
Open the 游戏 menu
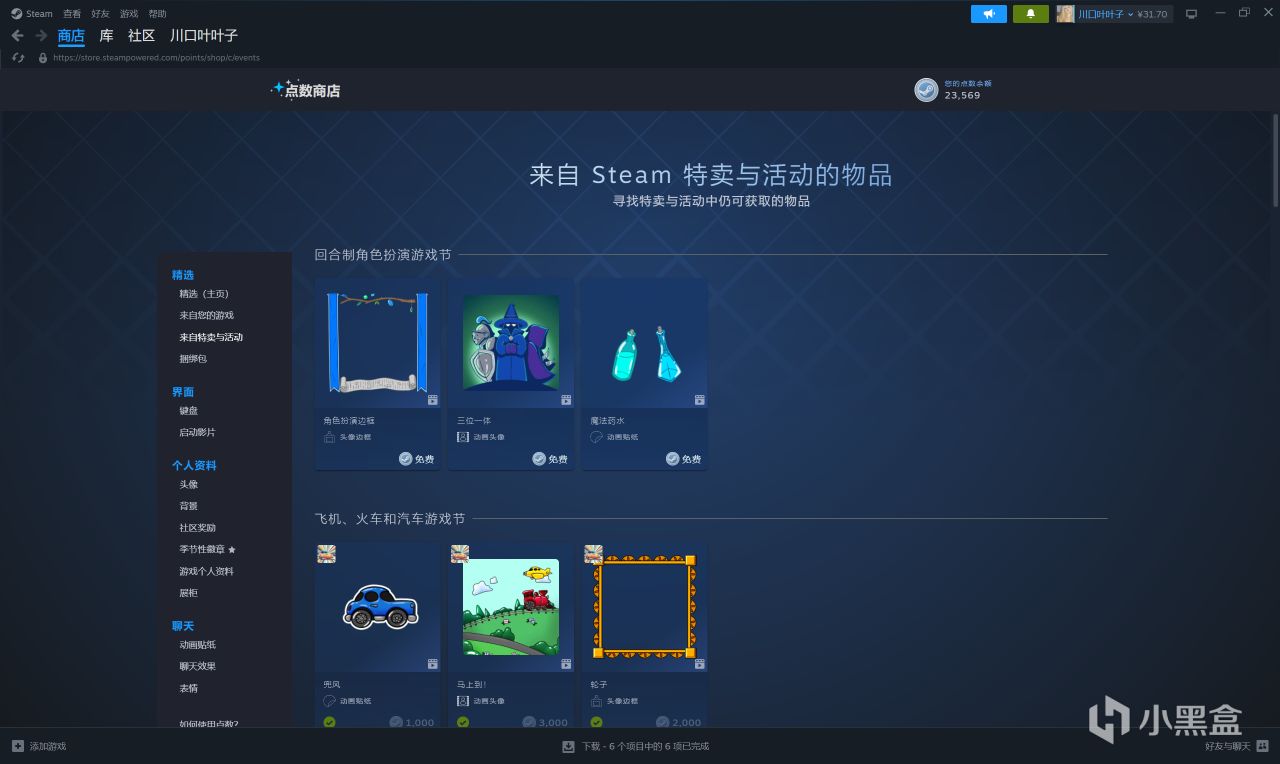(x=129, y=14)
